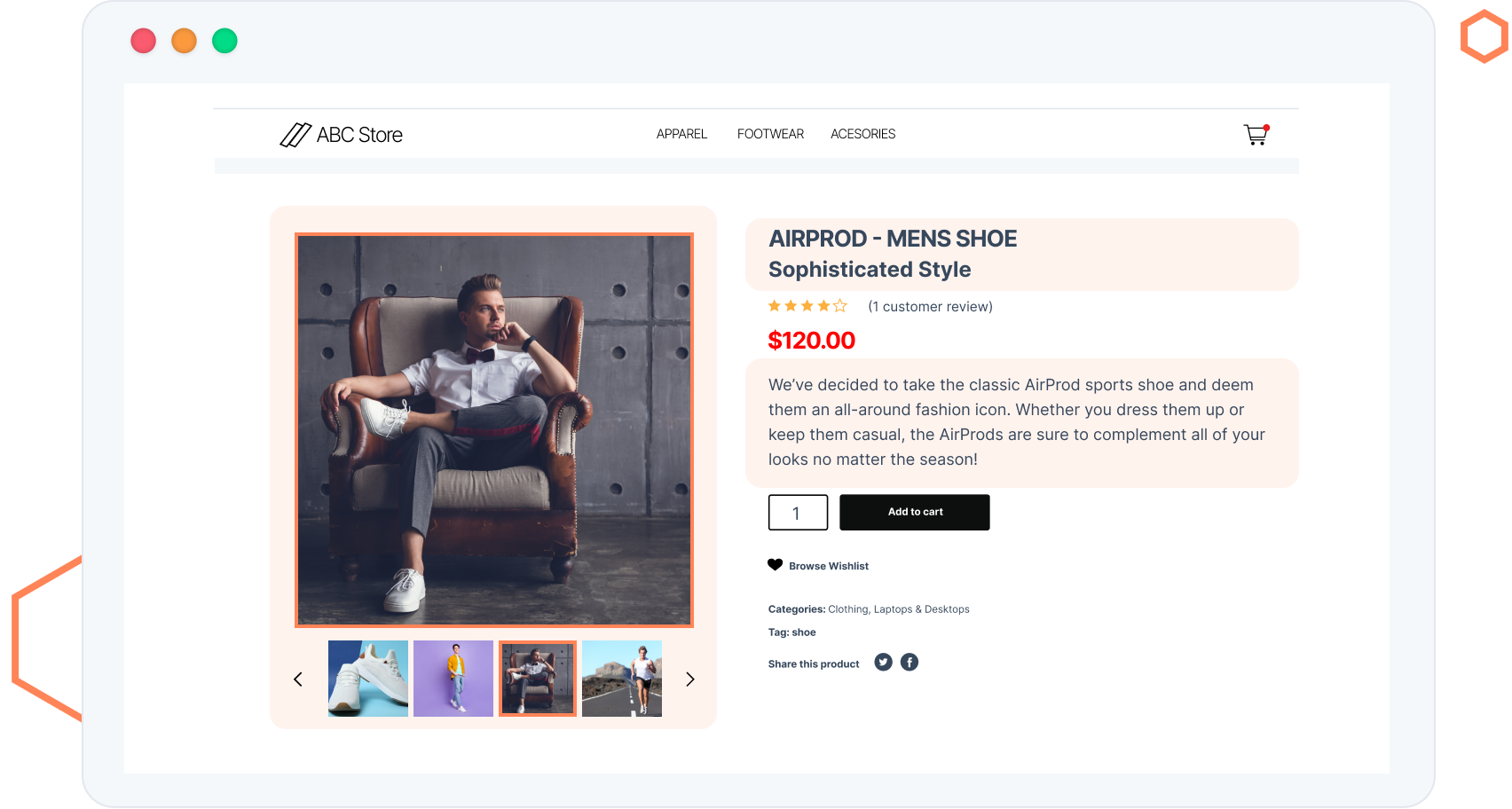Viewport: 1512px width, 809px height.
Task: Select the yellow jacket man thumbnail
Action: [x=453, y=679]
